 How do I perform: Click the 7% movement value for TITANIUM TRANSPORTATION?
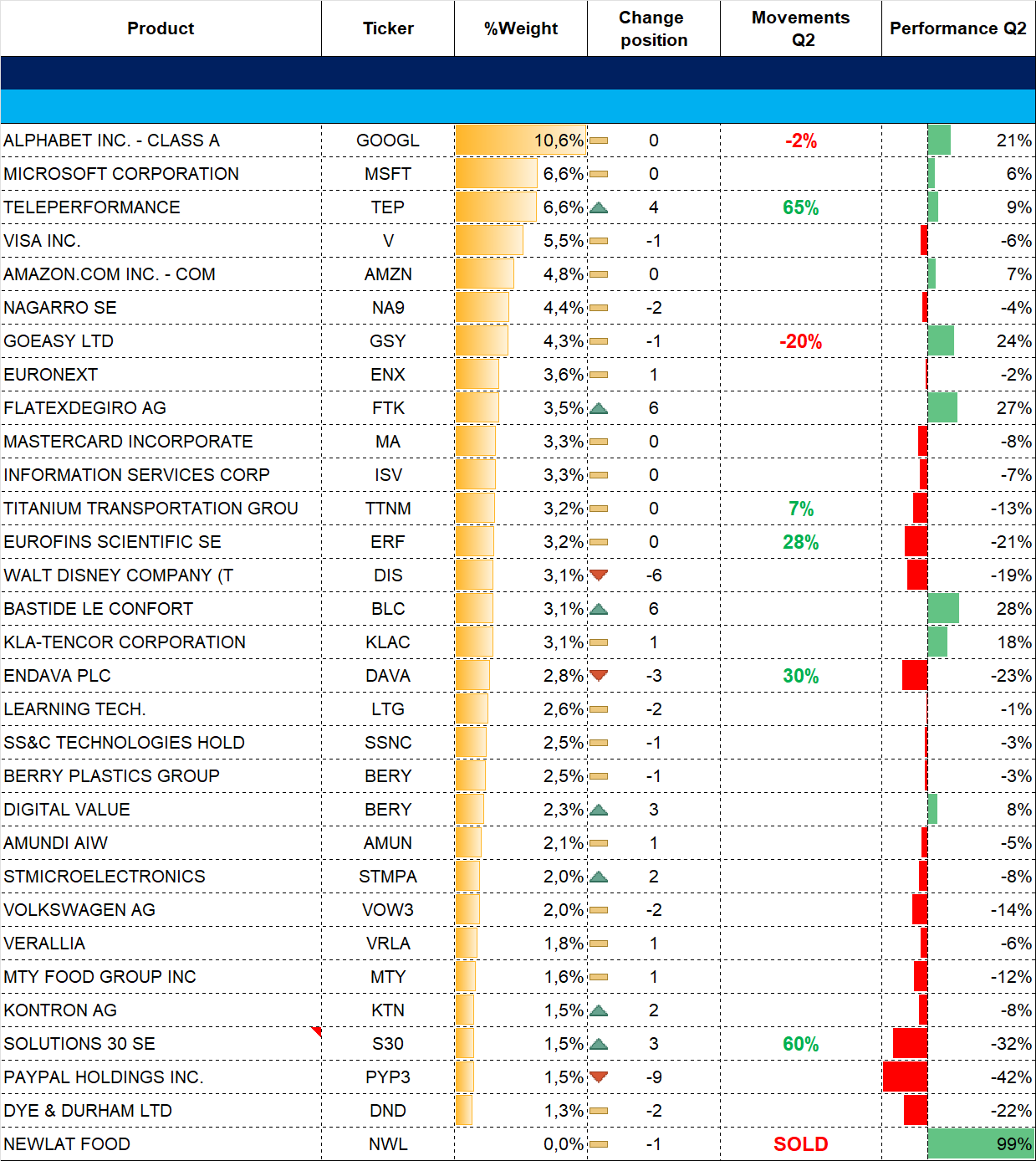coord(801,509)
